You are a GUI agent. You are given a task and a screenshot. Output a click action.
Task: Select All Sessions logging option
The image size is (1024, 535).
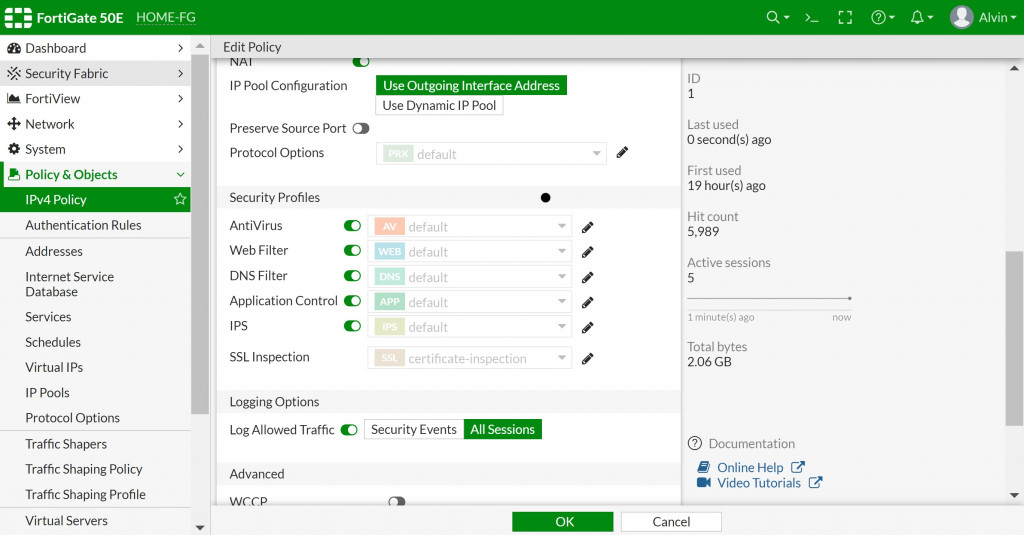coord(502,429)
